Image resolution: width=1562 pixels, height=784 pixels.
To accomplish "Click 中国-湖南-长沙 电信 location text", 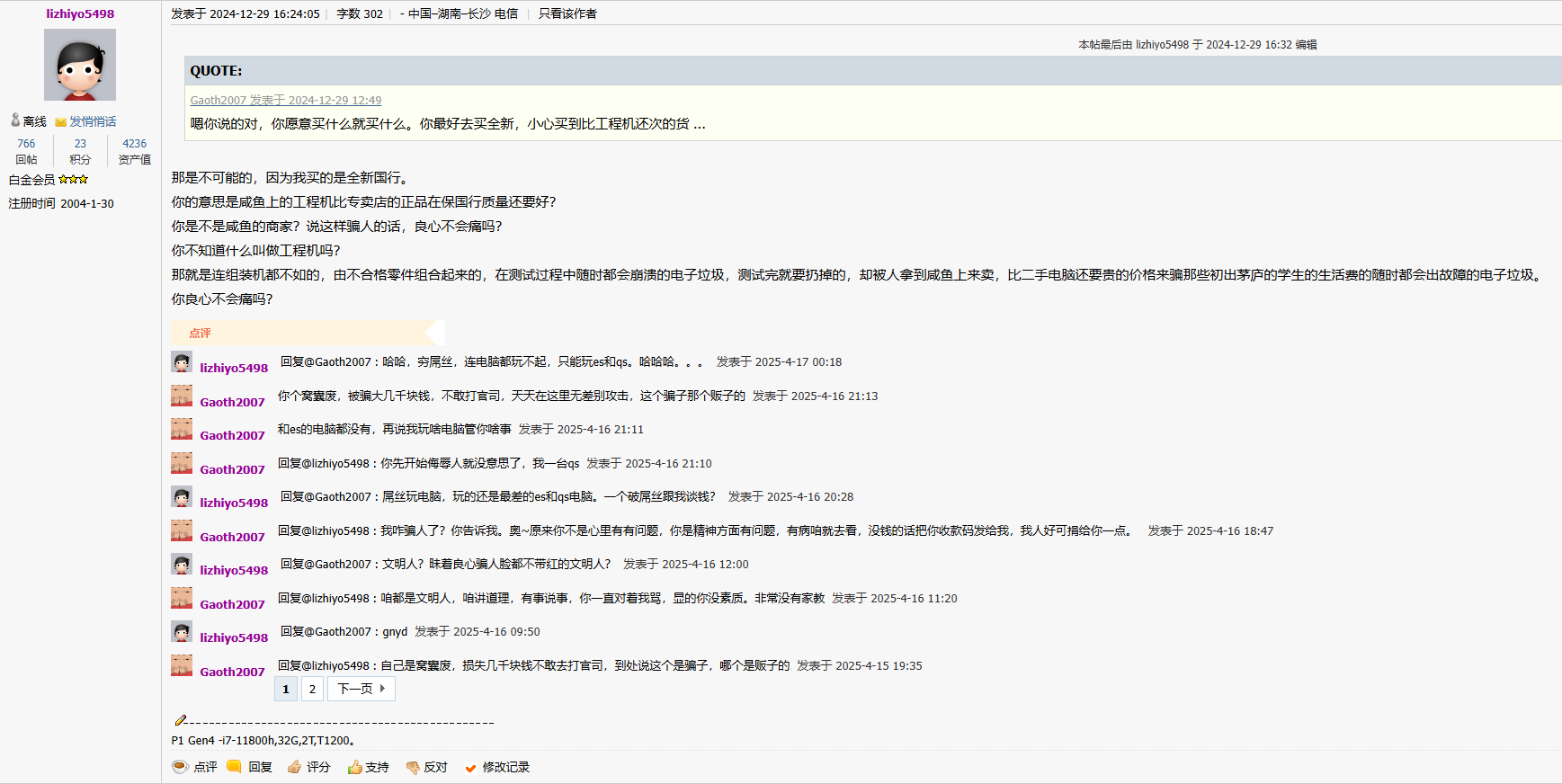I will coord(463,13).
